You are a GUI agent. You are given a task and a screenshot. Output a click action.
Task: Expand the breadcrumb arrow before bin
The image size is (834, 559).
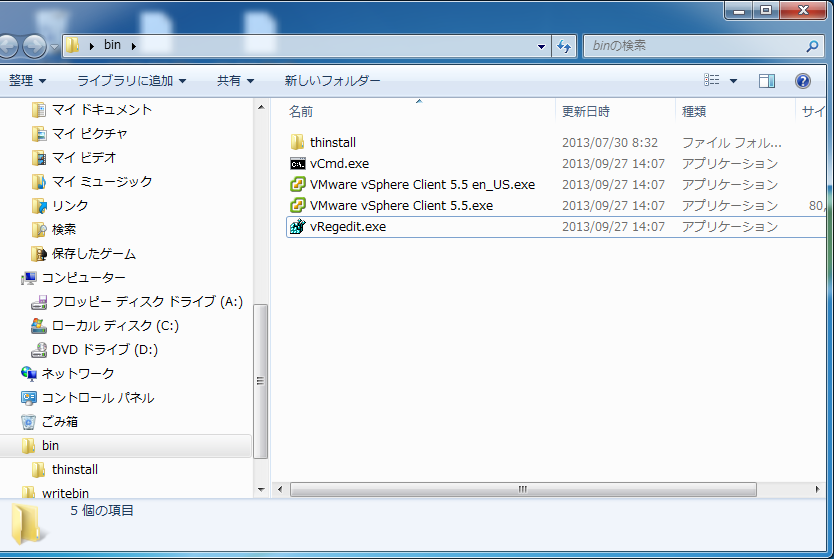tap(91, 46)
